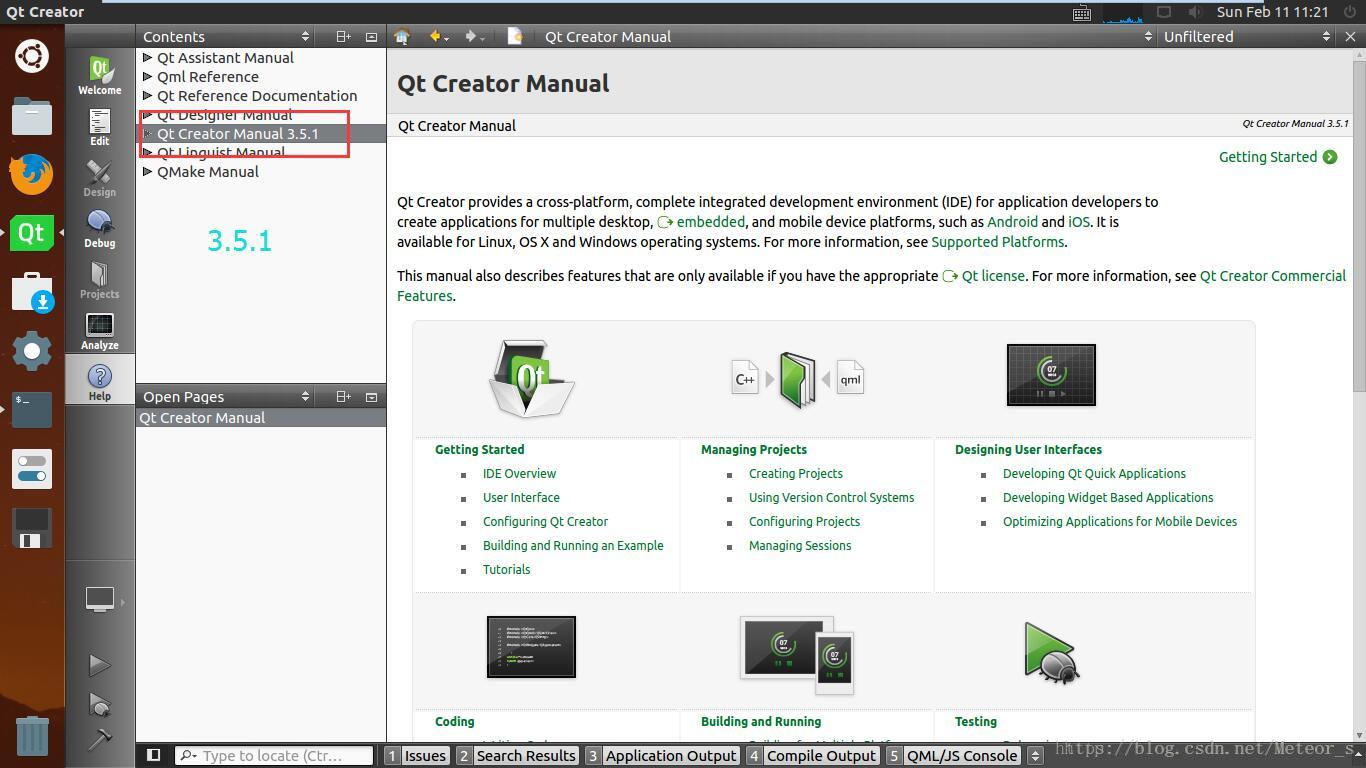1366x768 pixels.
Task: Toggle the left sidebar visibility
Action: 153,755
